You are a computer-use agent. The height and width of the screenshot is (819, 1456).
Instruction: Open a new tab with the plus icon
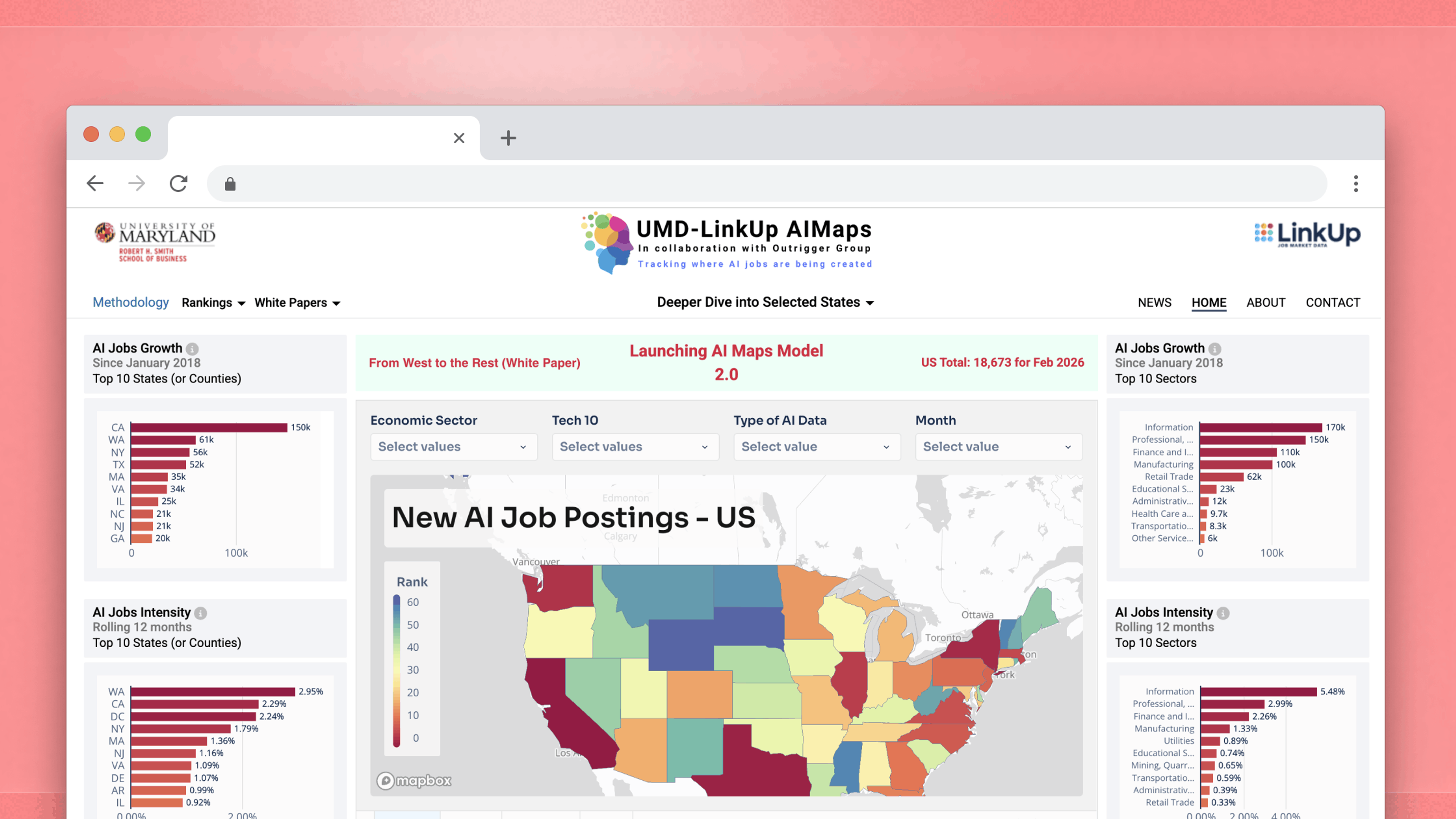coord(508,138)
